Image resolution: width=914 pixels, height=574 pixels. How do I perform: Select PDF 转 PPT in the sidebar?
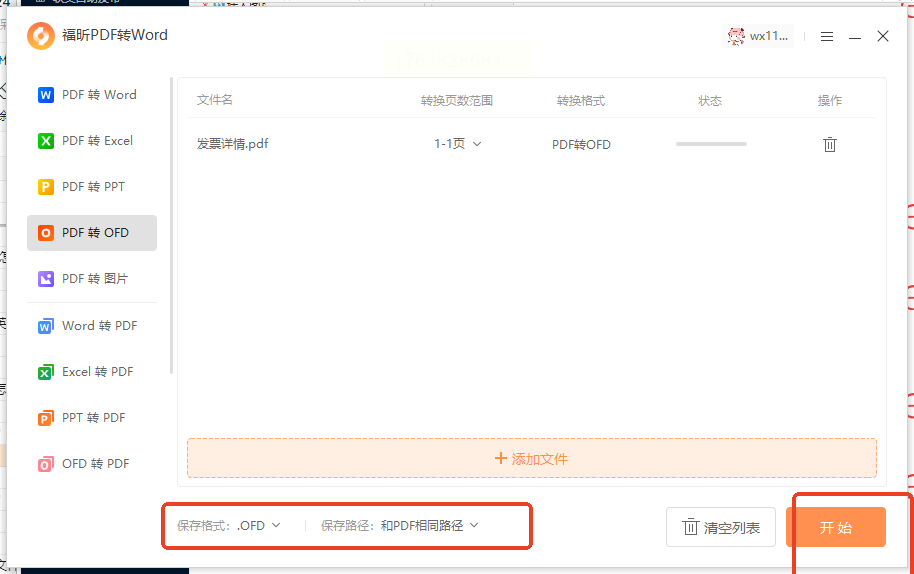click(x=92, y=187)
